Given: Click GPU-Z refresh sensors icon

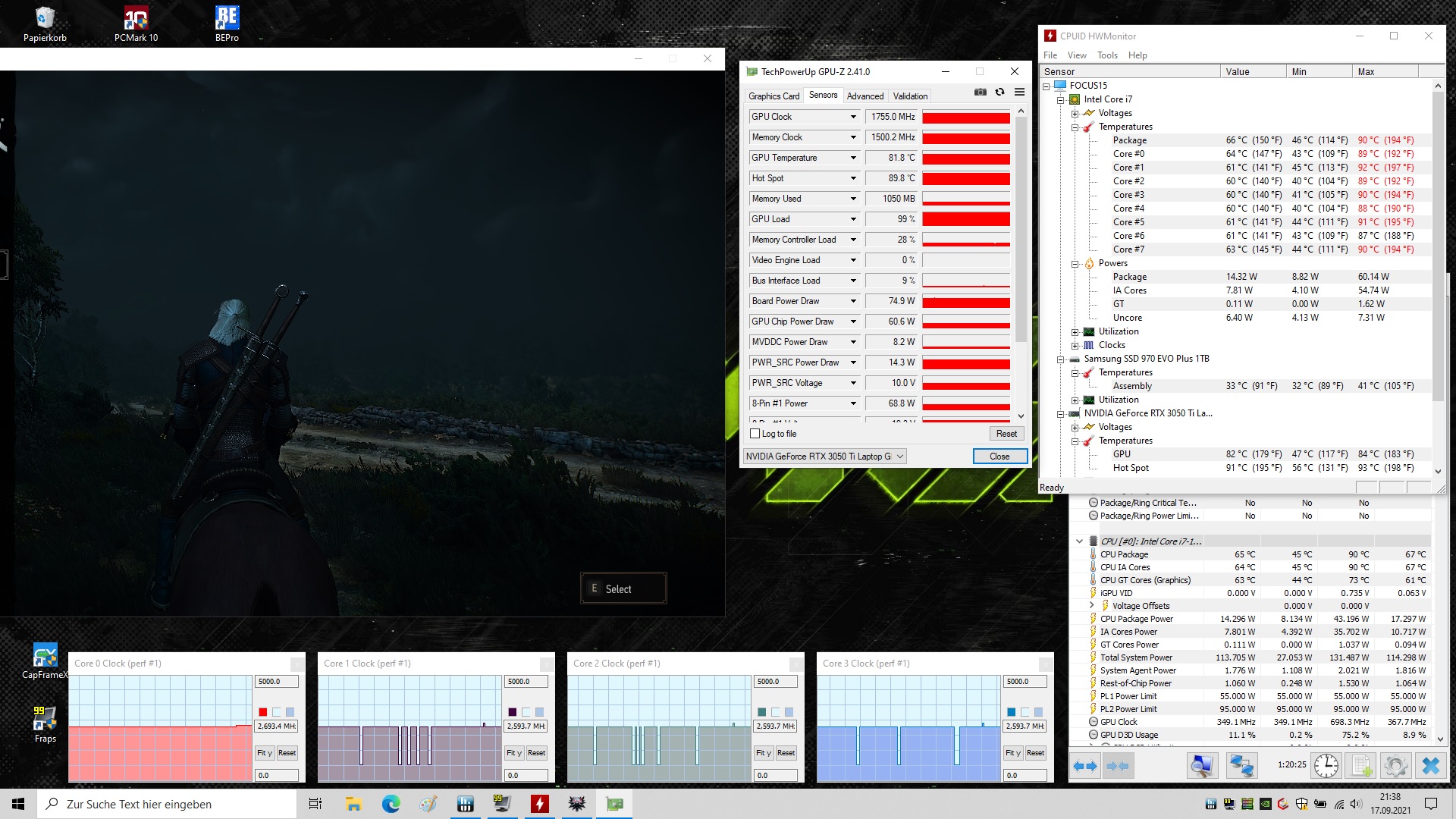Looking at the screenshot, I should click(x=1000, y=92).
